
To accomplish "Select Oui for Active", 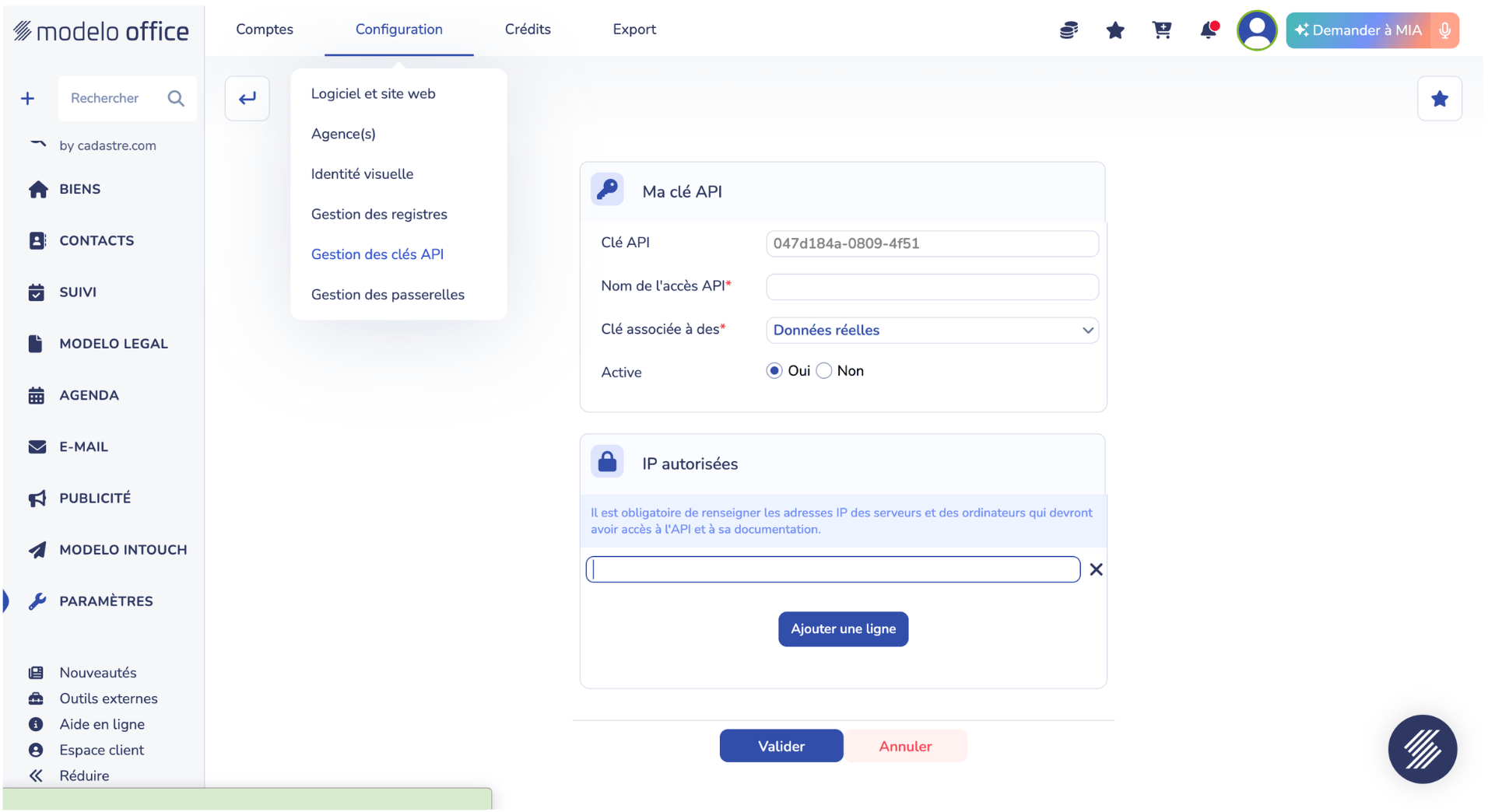I will click(x=774, y=371).
